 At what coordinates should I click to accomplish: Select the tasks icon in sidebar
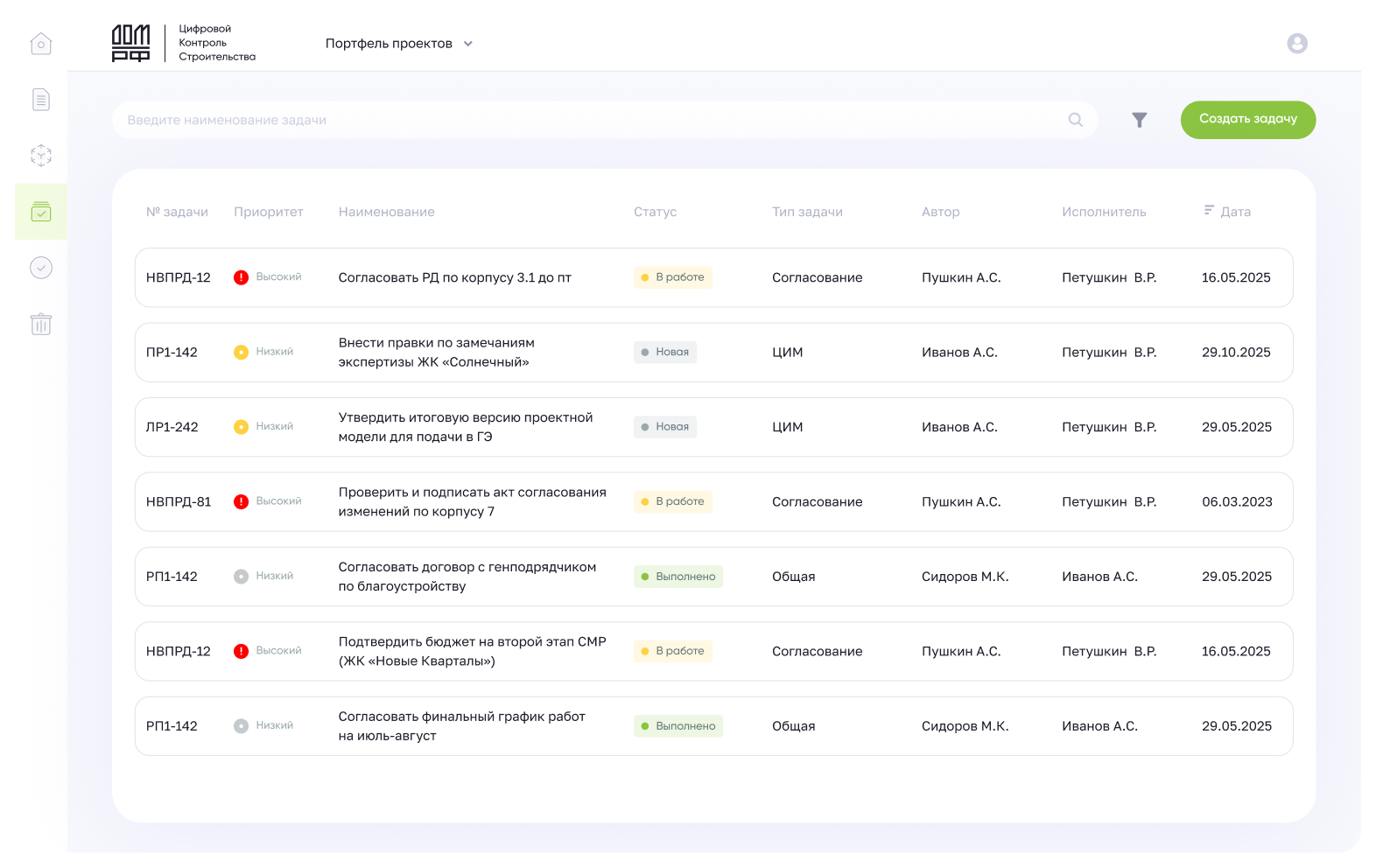(x=41, y=212)
